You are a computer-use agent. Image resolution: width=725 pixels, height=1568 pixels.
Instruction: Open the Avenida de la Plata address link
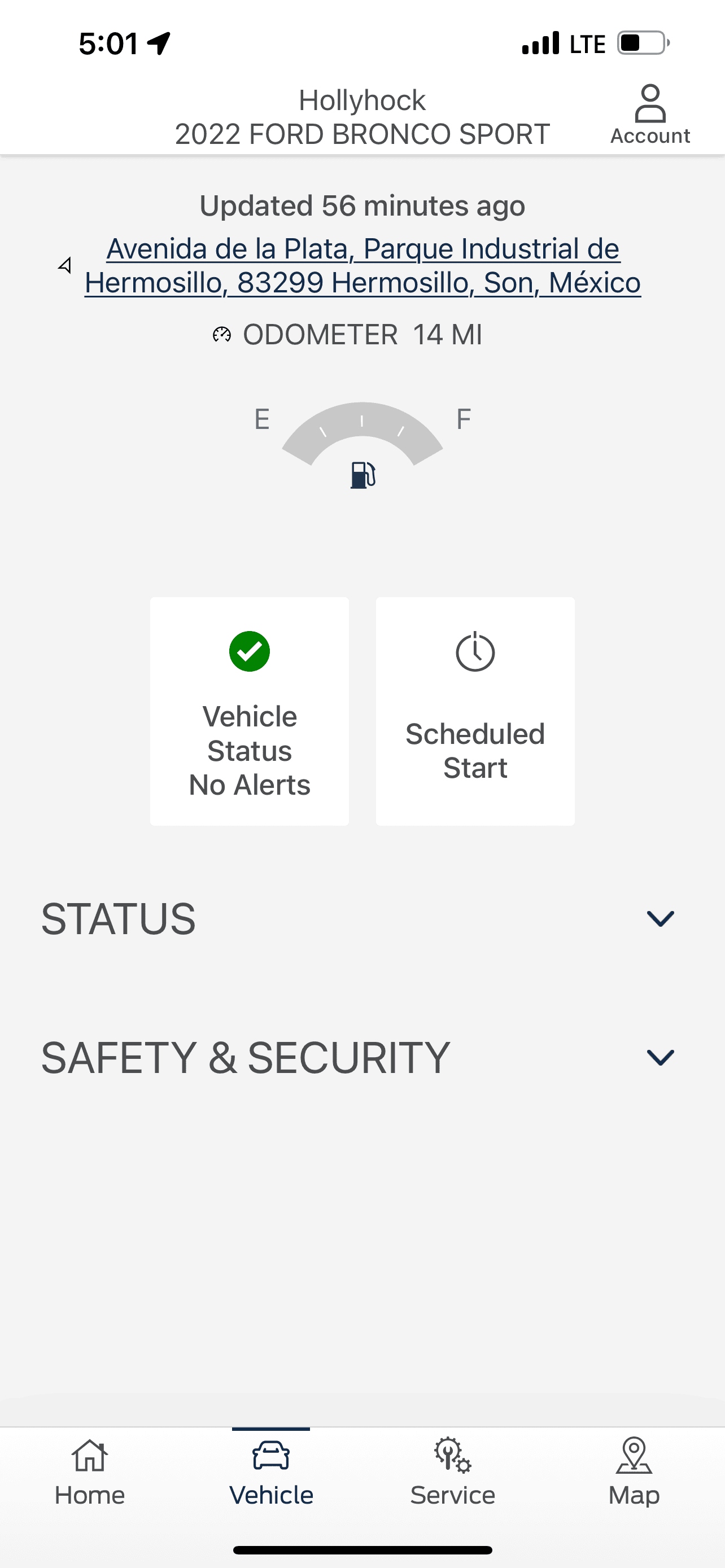pyautogui.click(x=363, y=265)
